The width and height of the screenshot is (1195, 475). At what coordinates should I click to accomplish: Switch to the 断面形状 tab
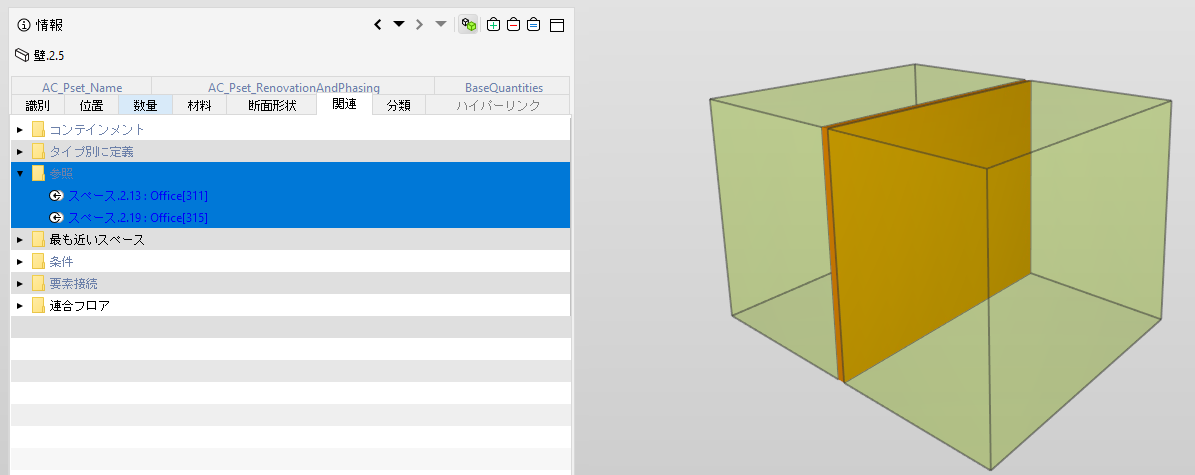click(x=271, y=105)
